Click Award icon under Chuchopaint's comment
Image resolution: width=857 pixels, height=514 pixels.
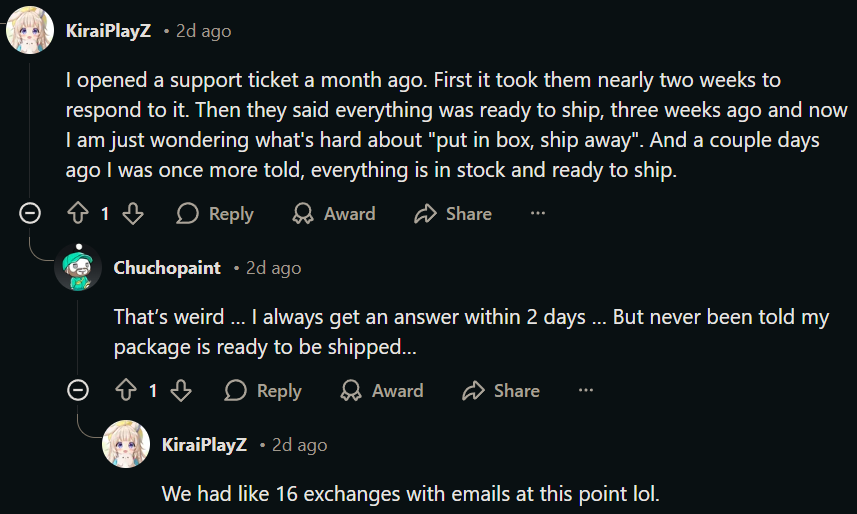click(x=351, y=390)
